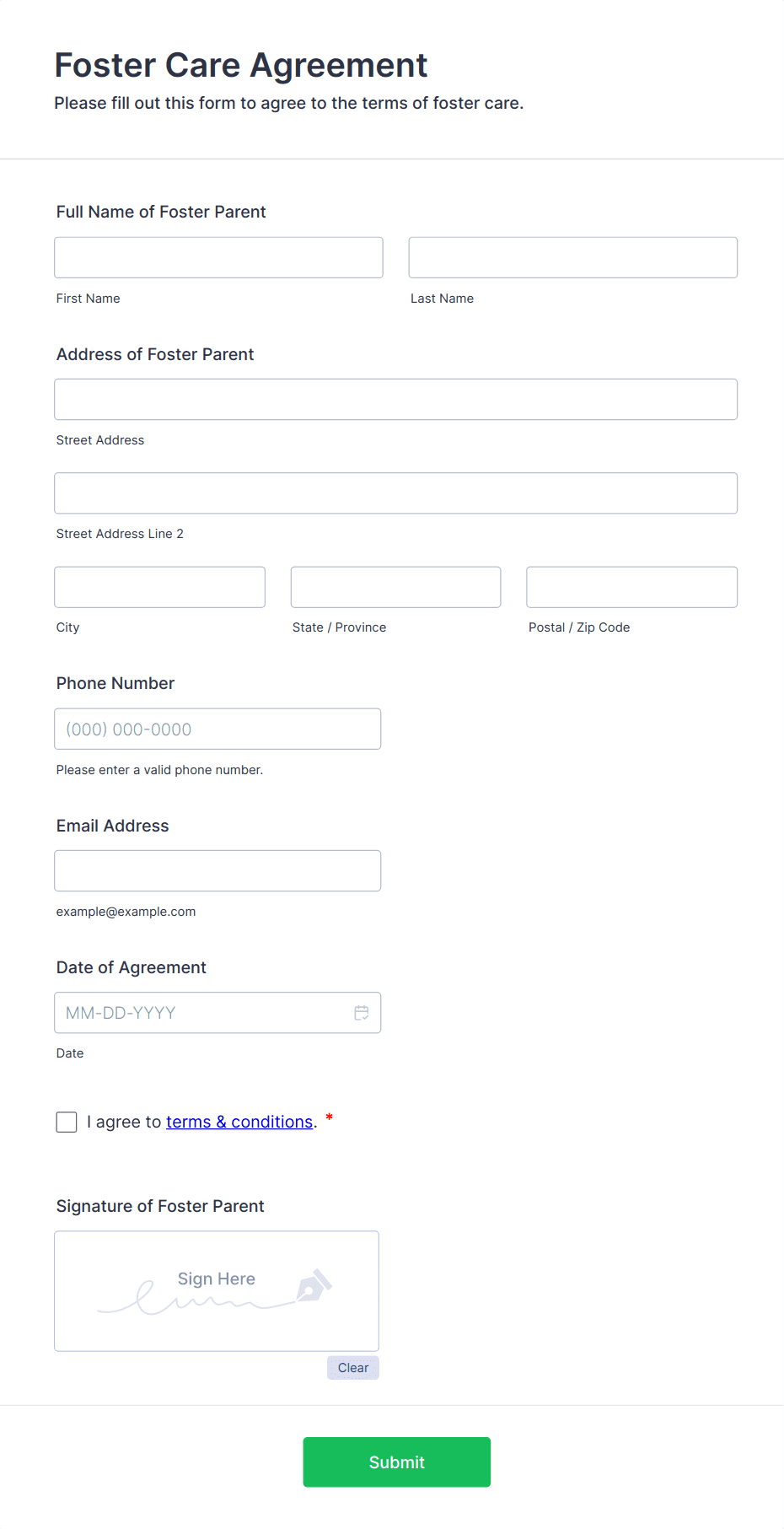Focus Street Address Line 2 field
This screenshot has height=1529, width=784.
pyautogui.click(x=395, y=493)
